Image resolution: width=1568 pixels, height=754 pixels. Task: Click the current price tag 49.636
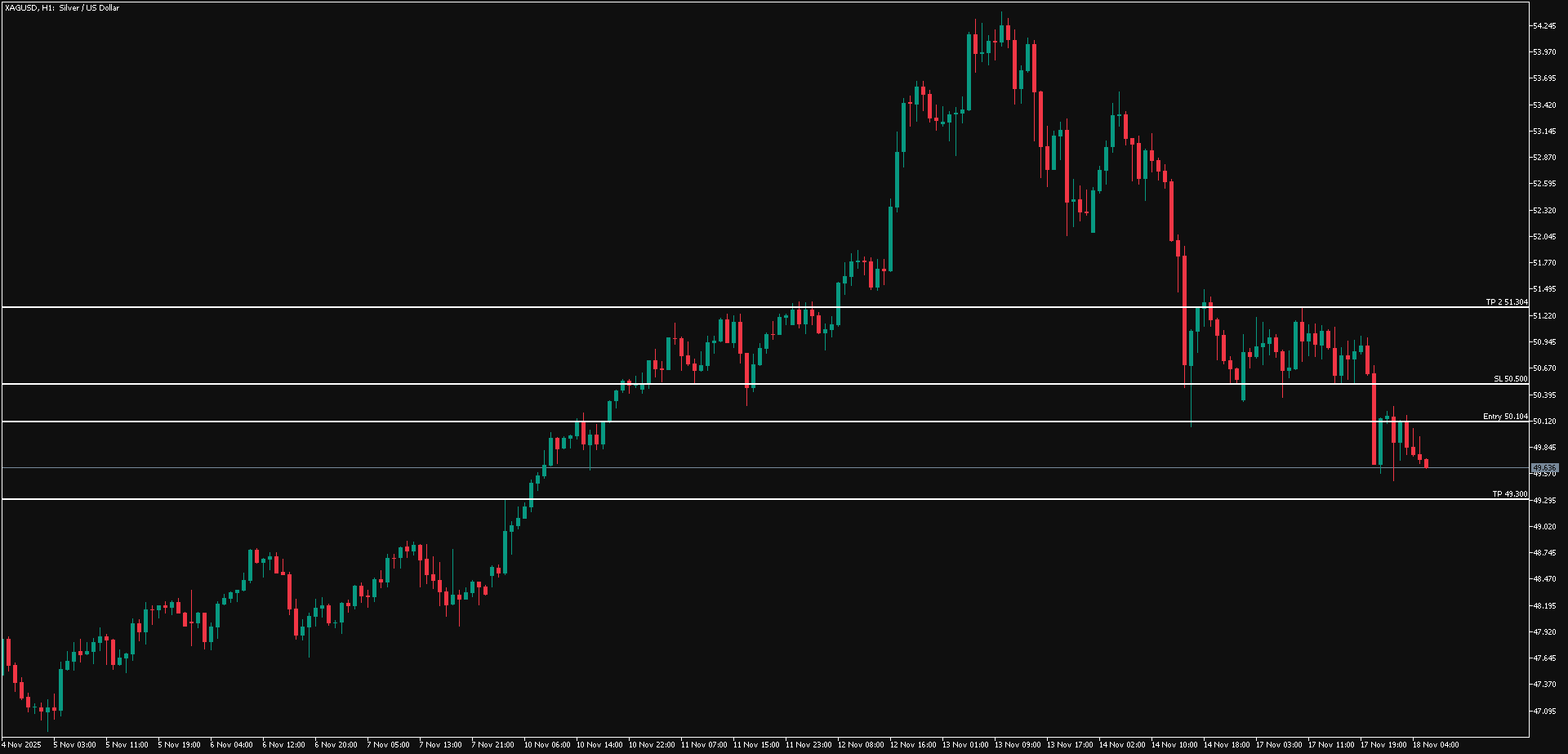click(x=1545, y=468)
